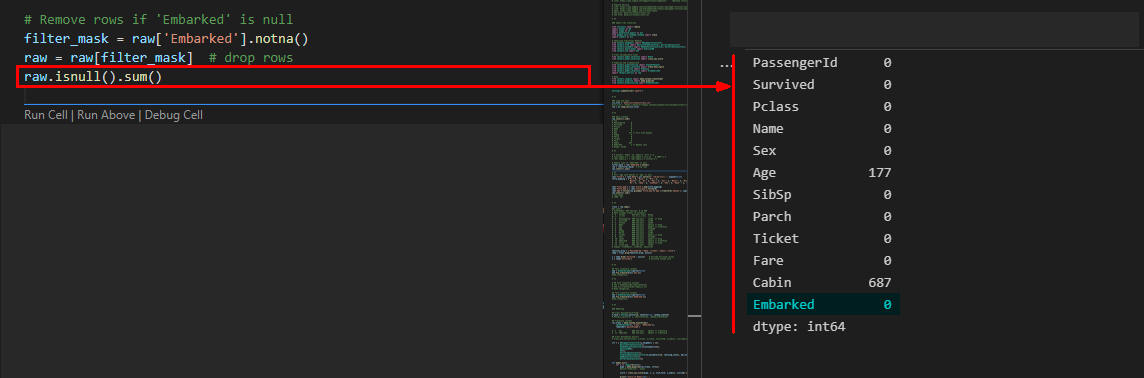Click the Fare output row
The width and height of the screenshot is (1144, 378).
point(822,261)
